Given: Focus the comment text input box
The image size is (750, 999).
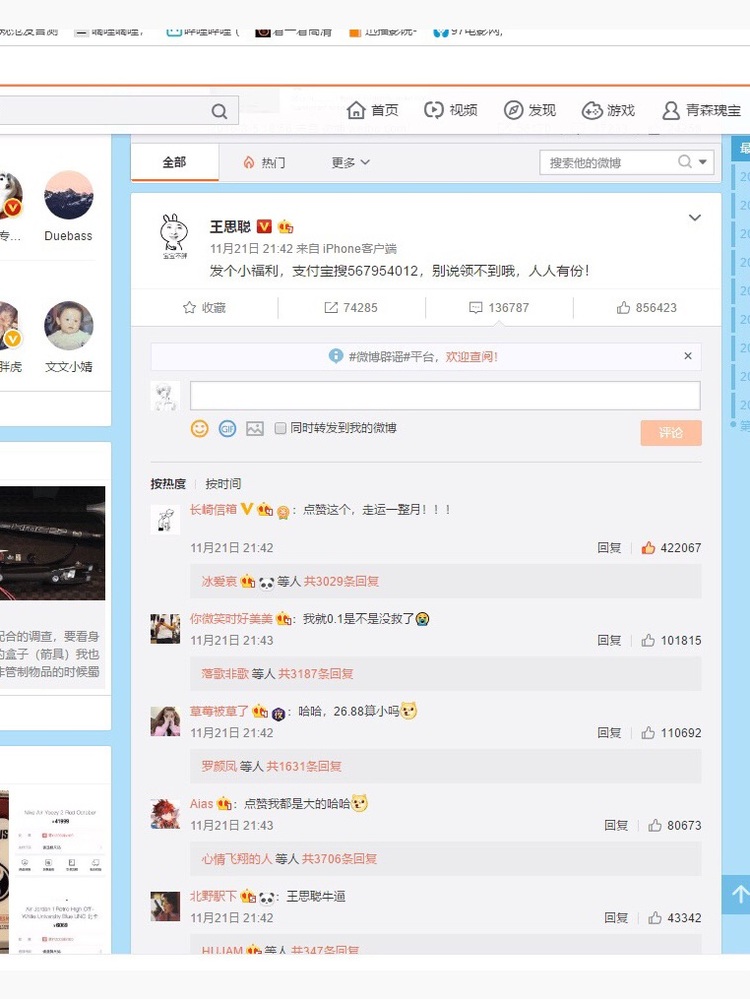Looking at the screenshot, I should point(445,396).
